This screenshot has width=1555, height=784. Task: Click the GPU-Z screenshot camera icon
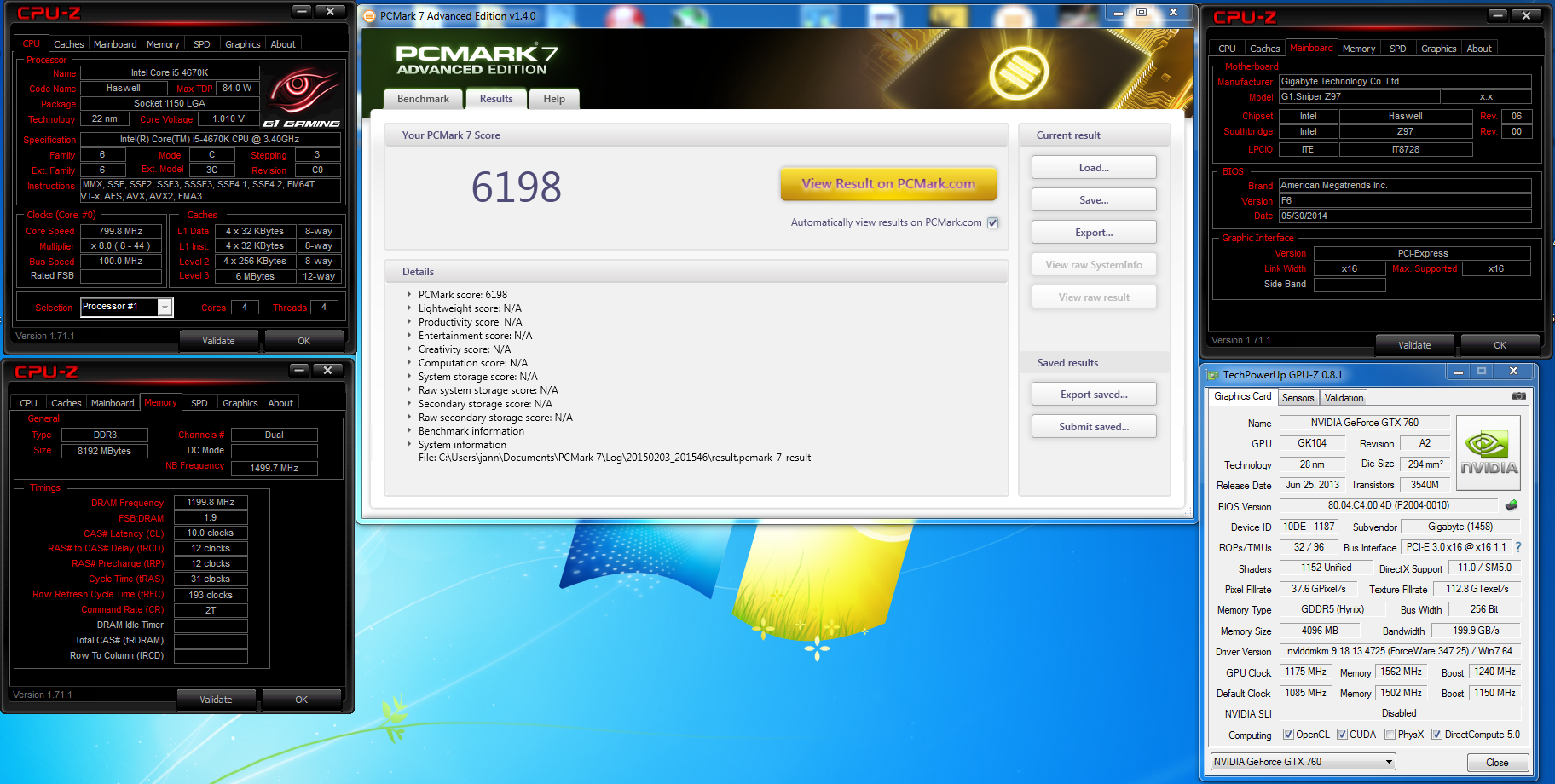pyautogui.click(x=1519, y=396)
